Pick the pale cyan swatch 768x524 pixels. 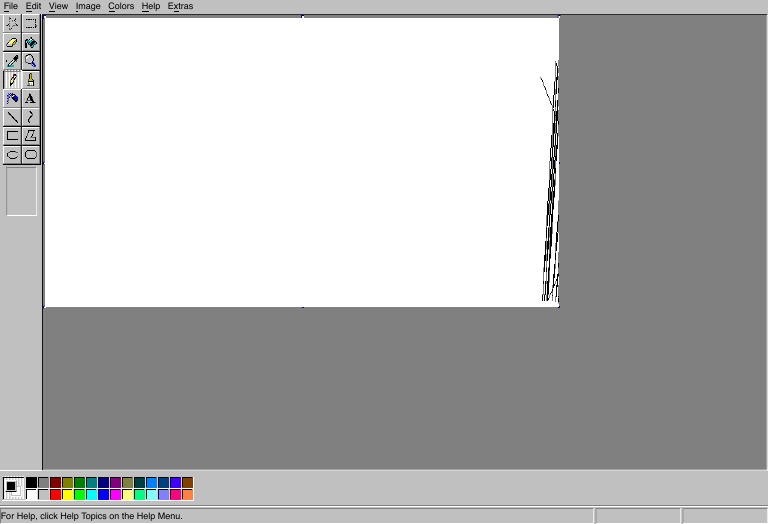[x=151, y=495]
